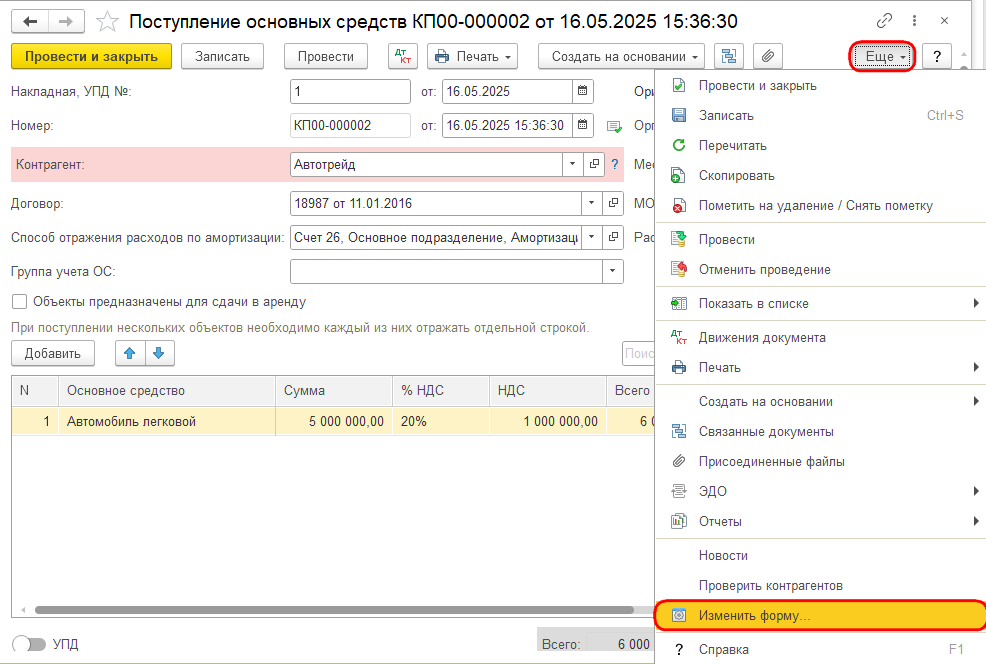Expand the Контрагент dropdown list
The image size is (986, 664).
click(x=572, y=164)
